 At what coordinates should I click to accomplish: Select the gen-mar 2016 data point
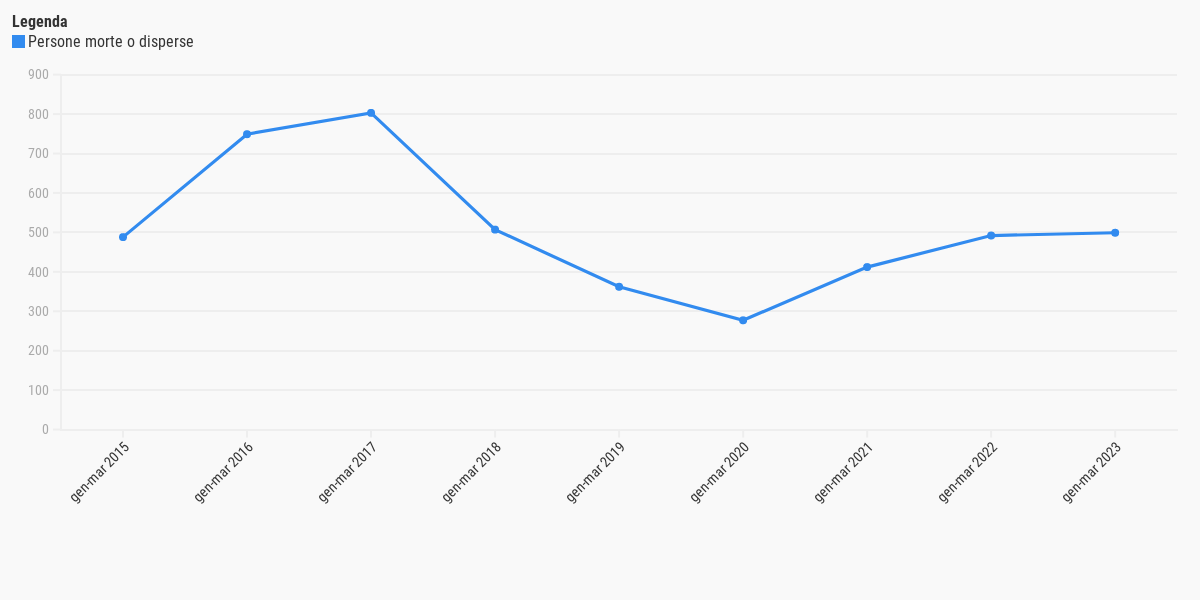pyautogui.click(x=247, y=134)
